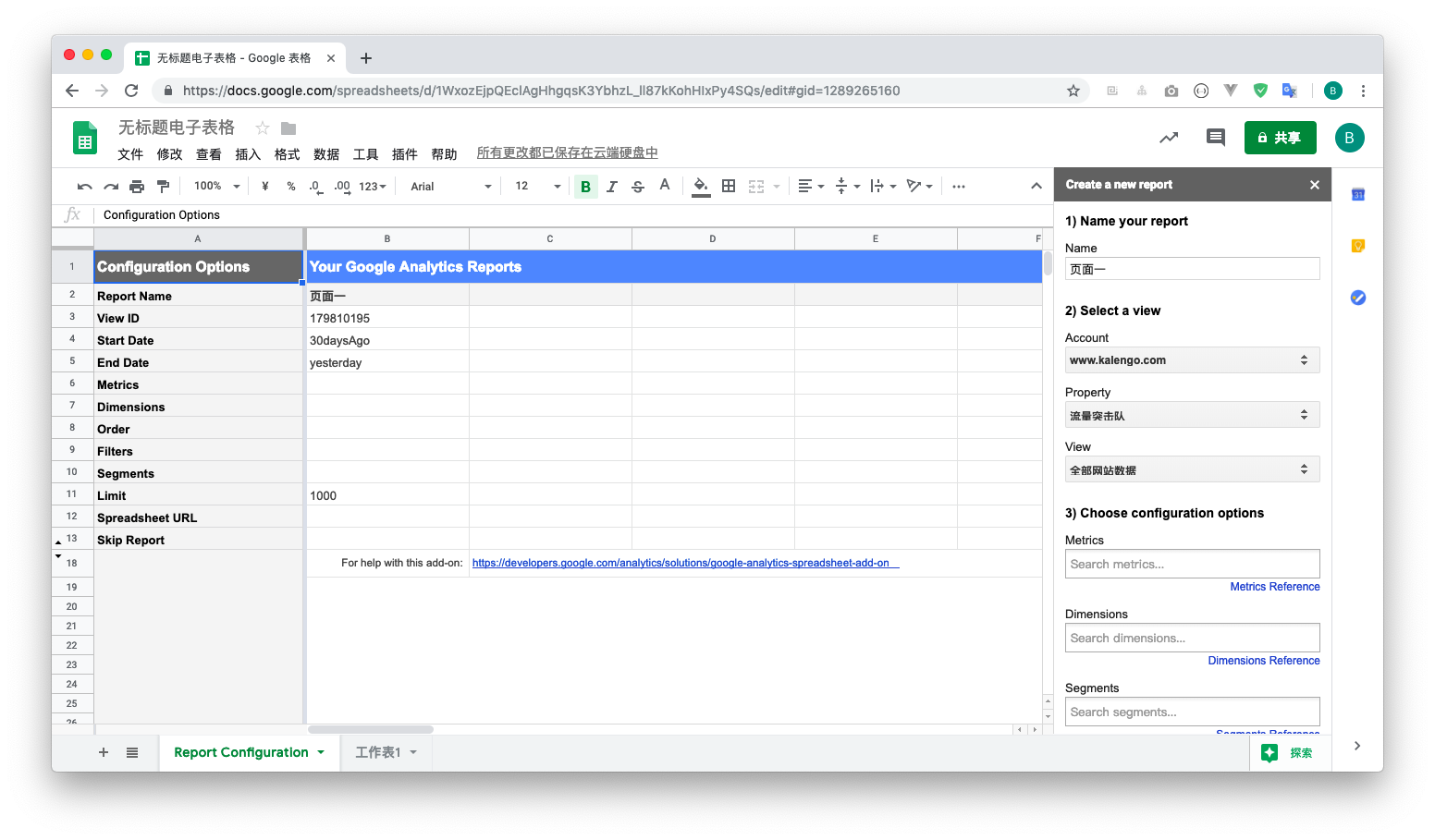Open the 100% zoom dropdown

click(x=217, y=187)
